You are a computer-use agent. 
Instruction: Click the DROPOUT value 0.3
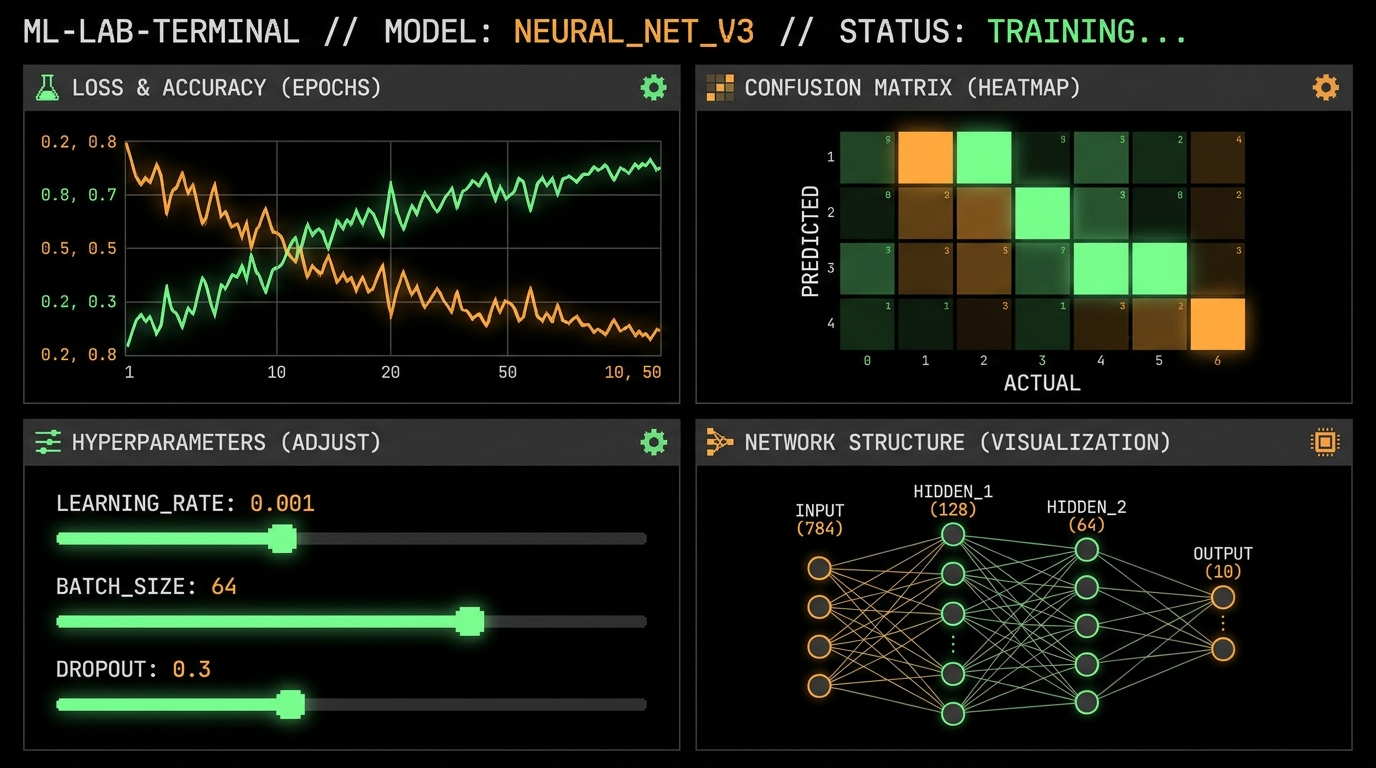click(192, 669)
